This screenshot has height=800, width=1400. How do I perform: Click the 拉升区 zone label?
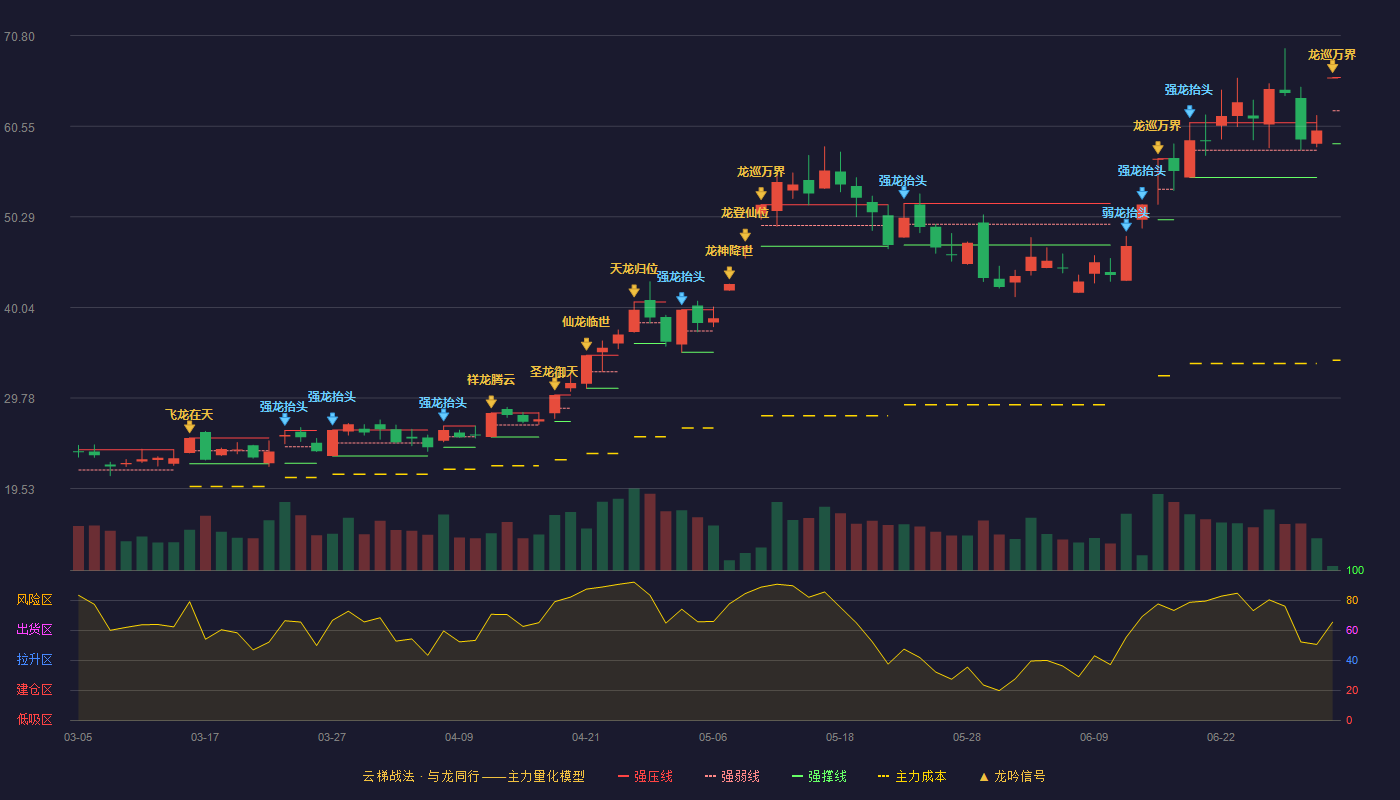tap(35, 660)
